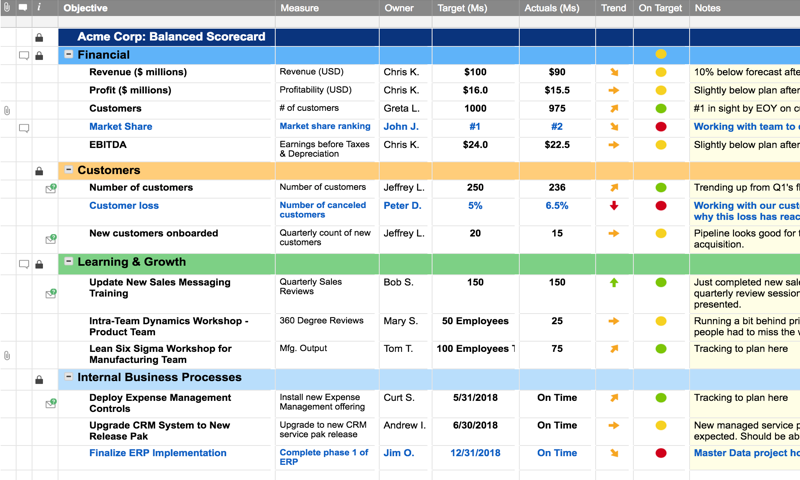Click the lock icon on Internal Business Processes row
The width and height of the screenshot is (800, 480).
tap(39, 379)
